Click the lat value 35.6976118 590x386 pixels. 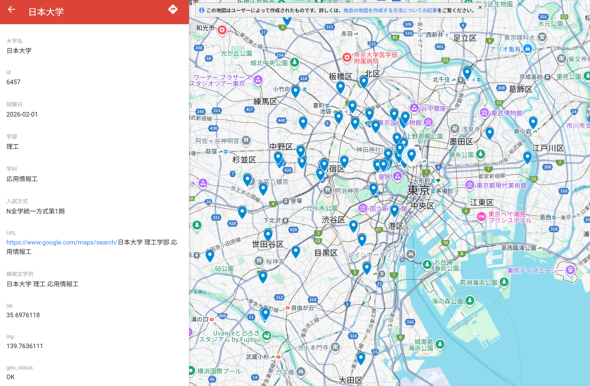coord(23,315)
